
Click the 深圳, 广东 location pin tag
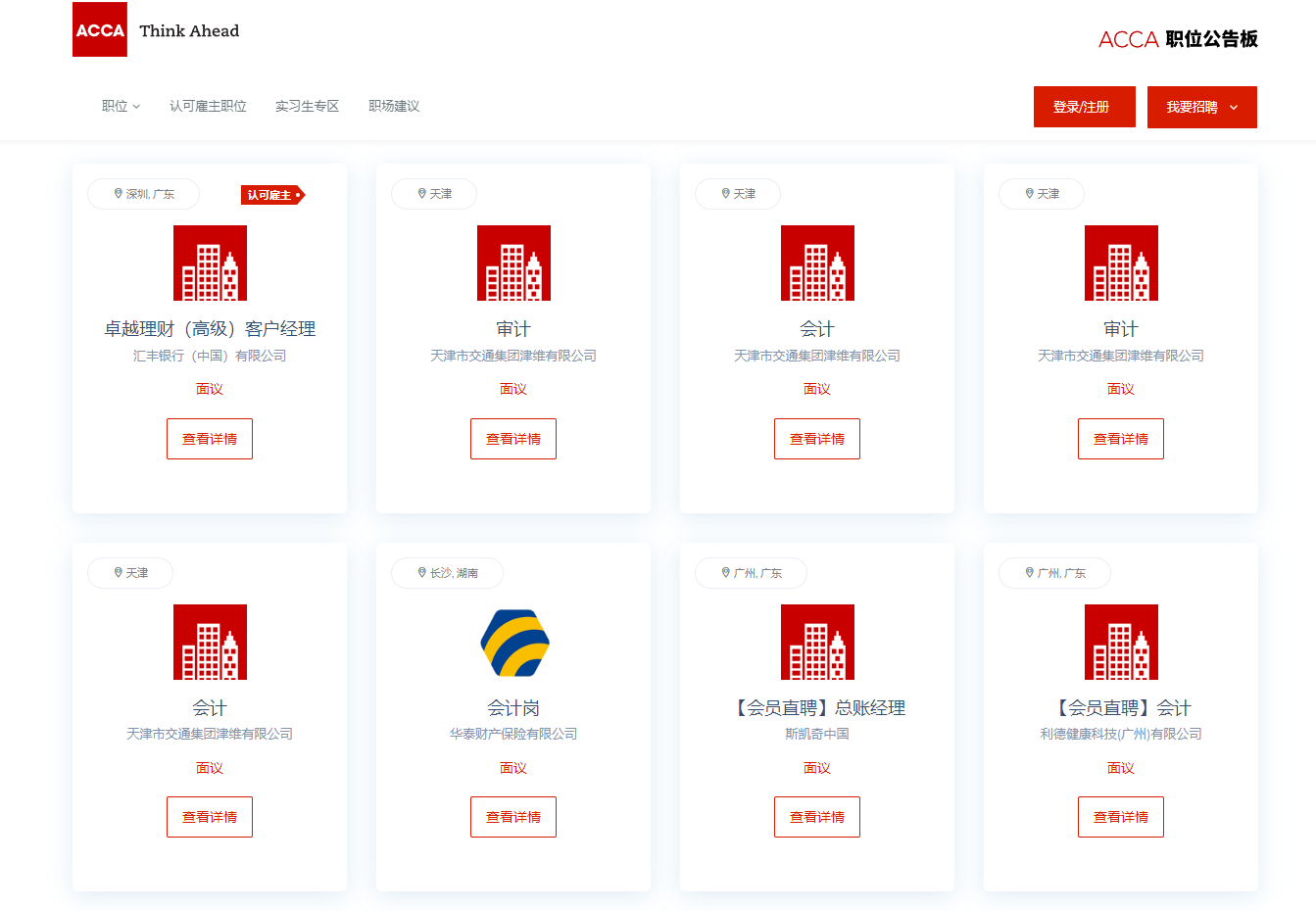144,194
